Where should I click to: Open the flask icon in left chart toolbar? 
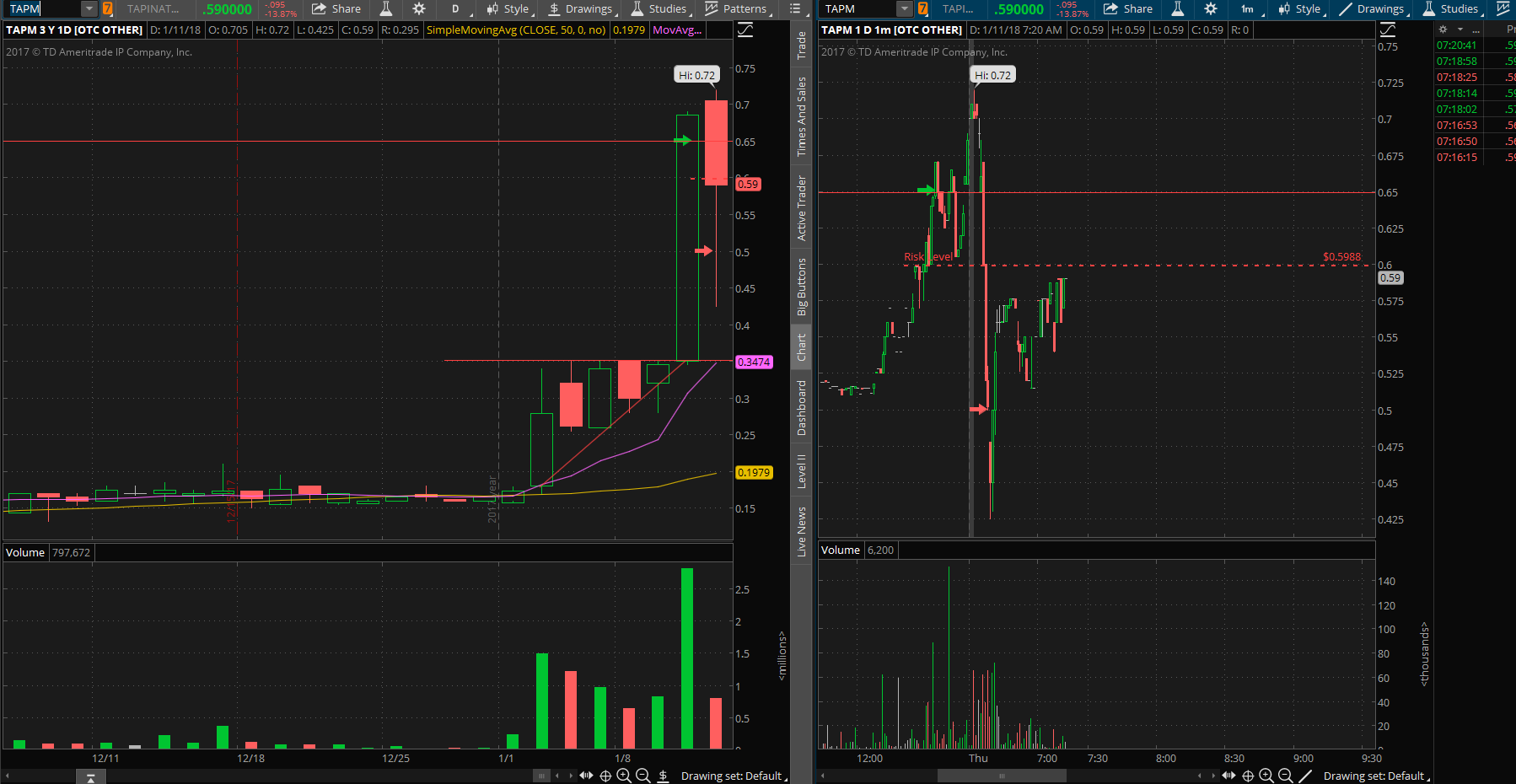[x=386, y=9]
